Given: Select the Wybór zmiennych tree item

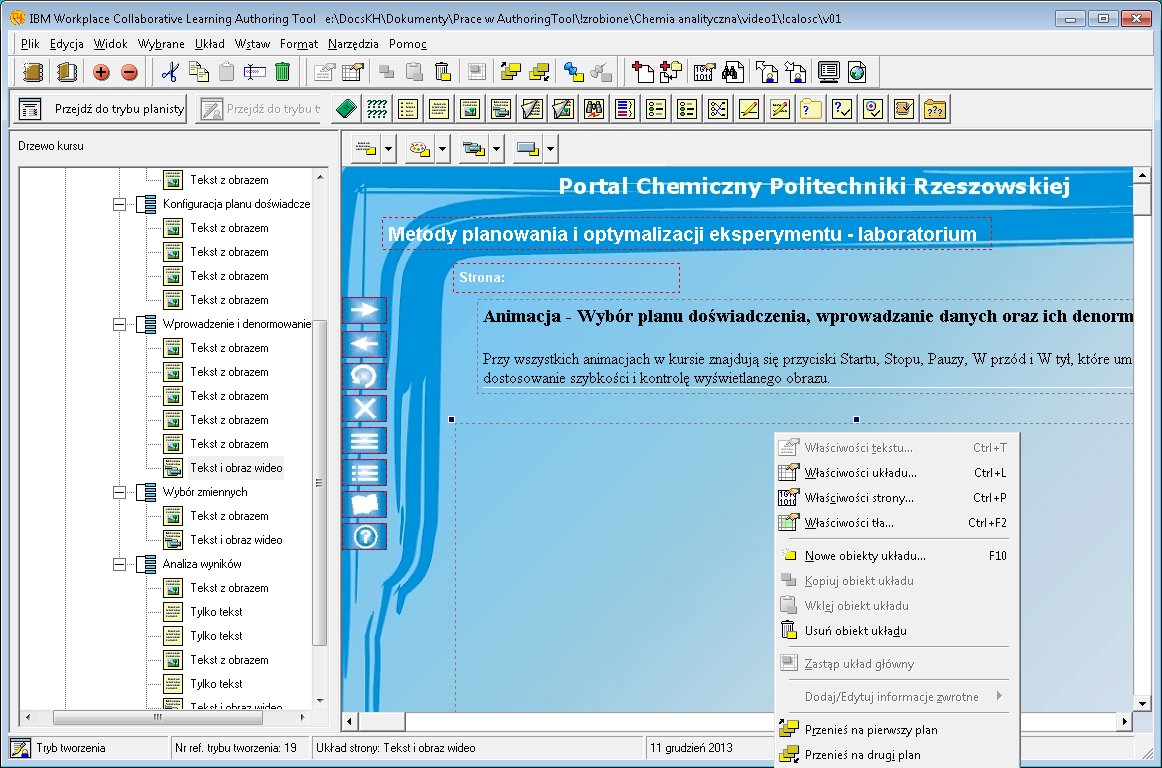Looking at the screenshot, I should [x=205, y=492].
